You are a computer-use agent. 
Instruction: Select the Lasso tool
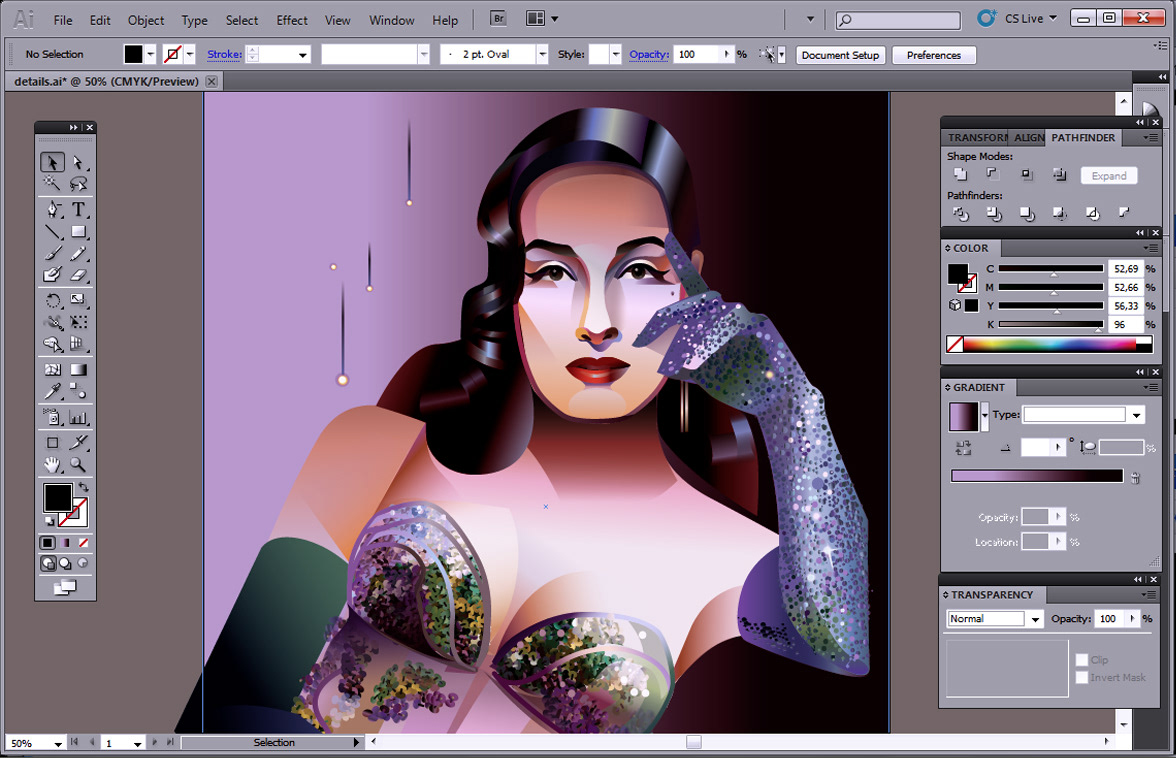coord(78,183)
